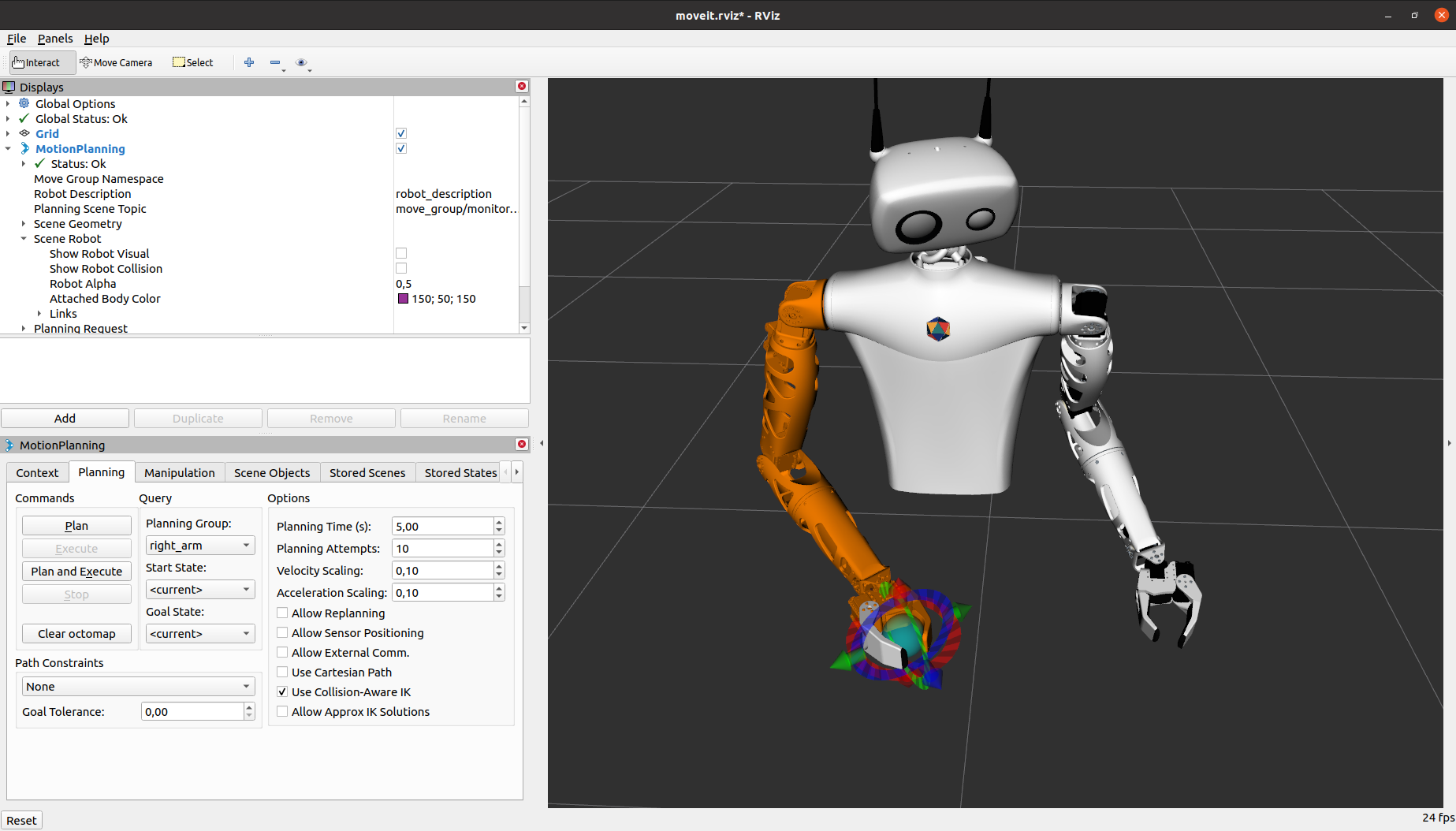The width and height of the screenshot is (1456, 831).
Task: Click Plan and Execute button
Action: tap(76, 571)
